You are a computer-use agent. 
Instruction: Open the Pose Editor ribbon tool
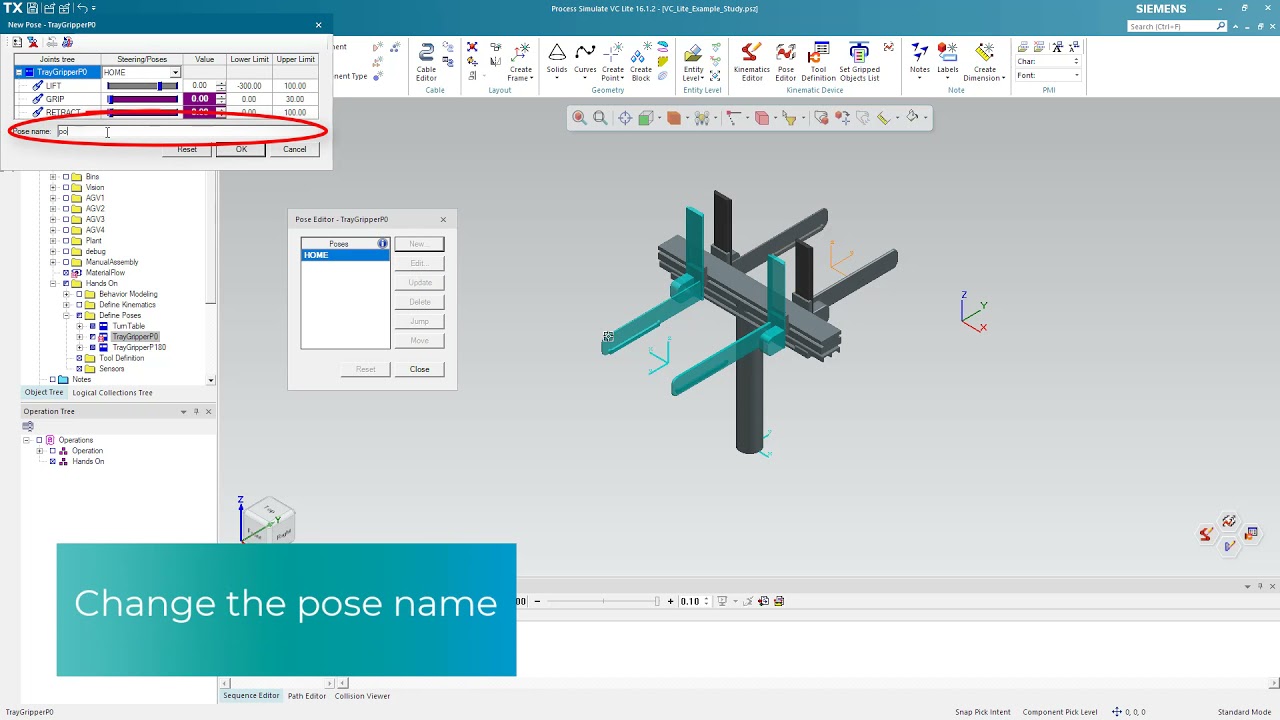[786, 62]
